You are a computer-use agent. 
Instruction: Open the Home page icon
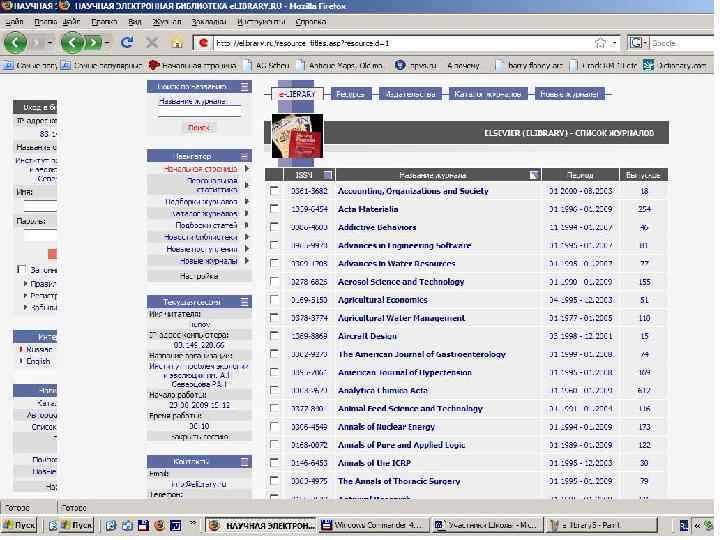177,43
